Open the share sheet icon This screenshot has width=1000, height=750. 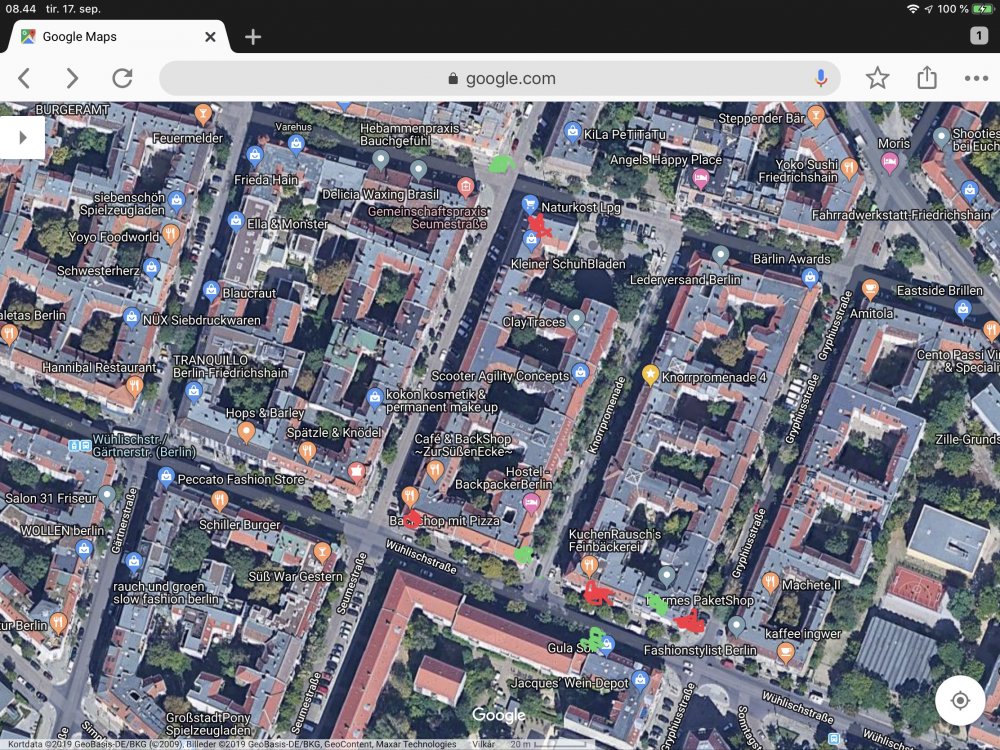point(927,78)
